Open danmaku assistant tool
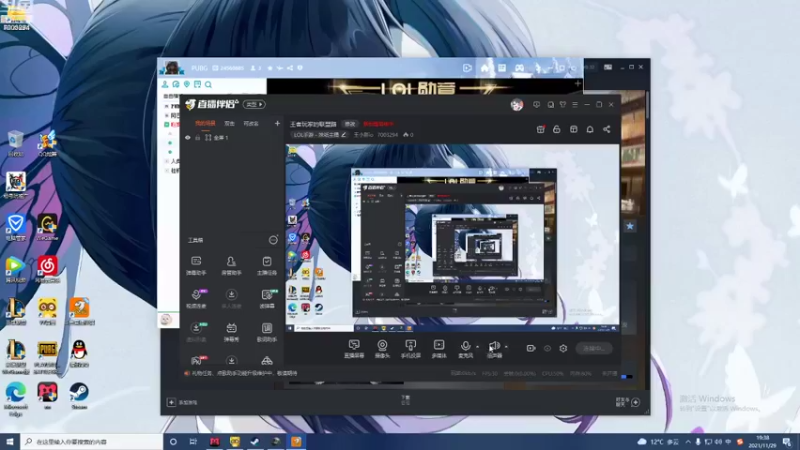Image resolution: width=800 pixels, height=450 pixels. click(196, 266)
